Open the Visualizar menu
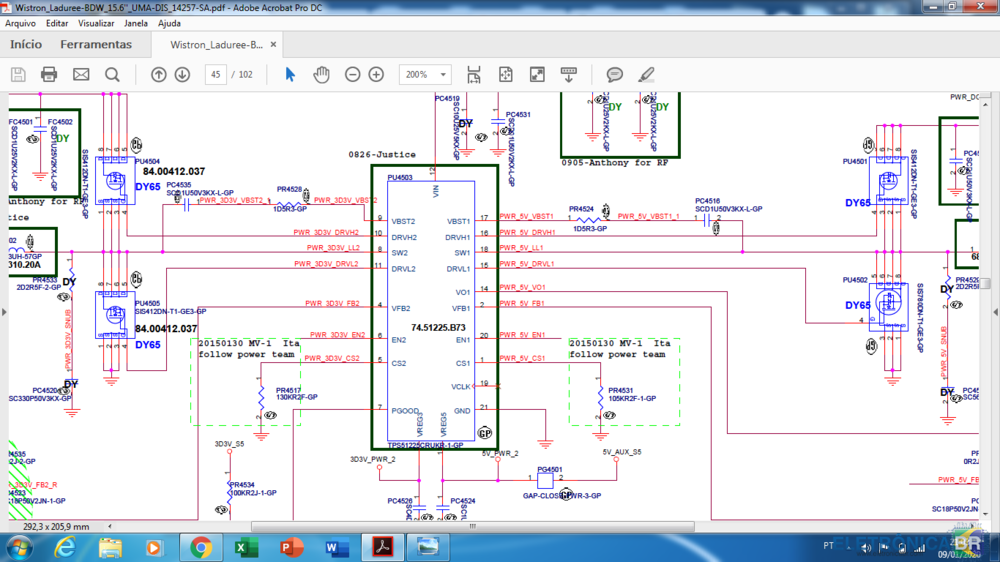 coord(96,23)
